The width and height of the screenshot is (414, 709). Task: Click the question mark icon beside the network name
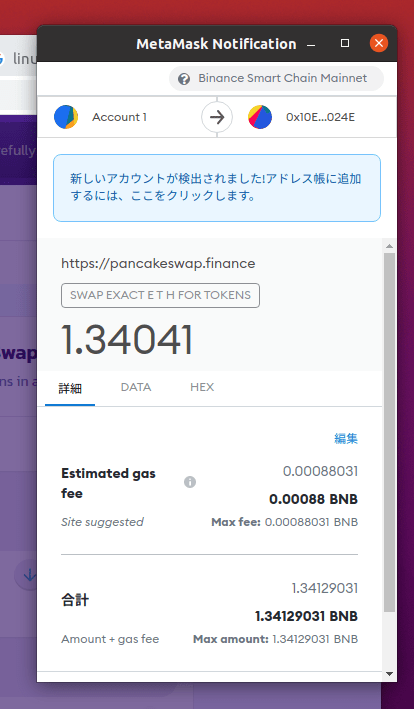pyautogui.click(x=184, y=79)
